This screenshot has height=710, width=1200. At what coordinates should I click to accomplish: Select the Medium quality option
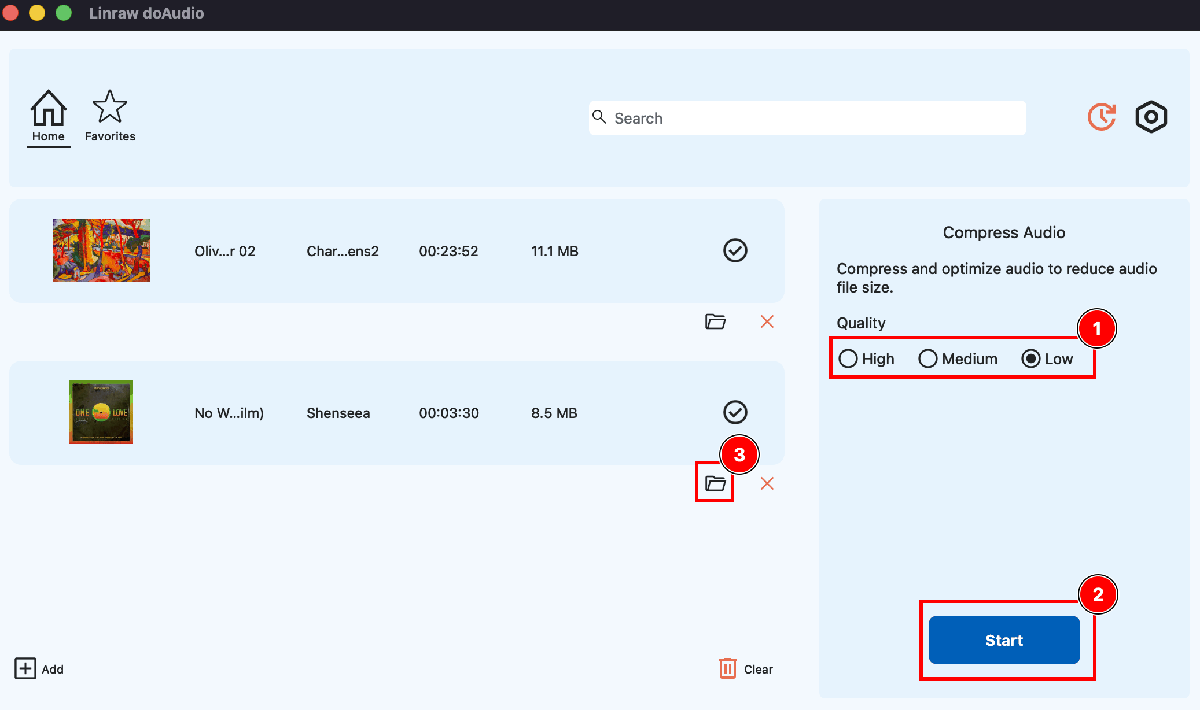click(x=928, y=359)
